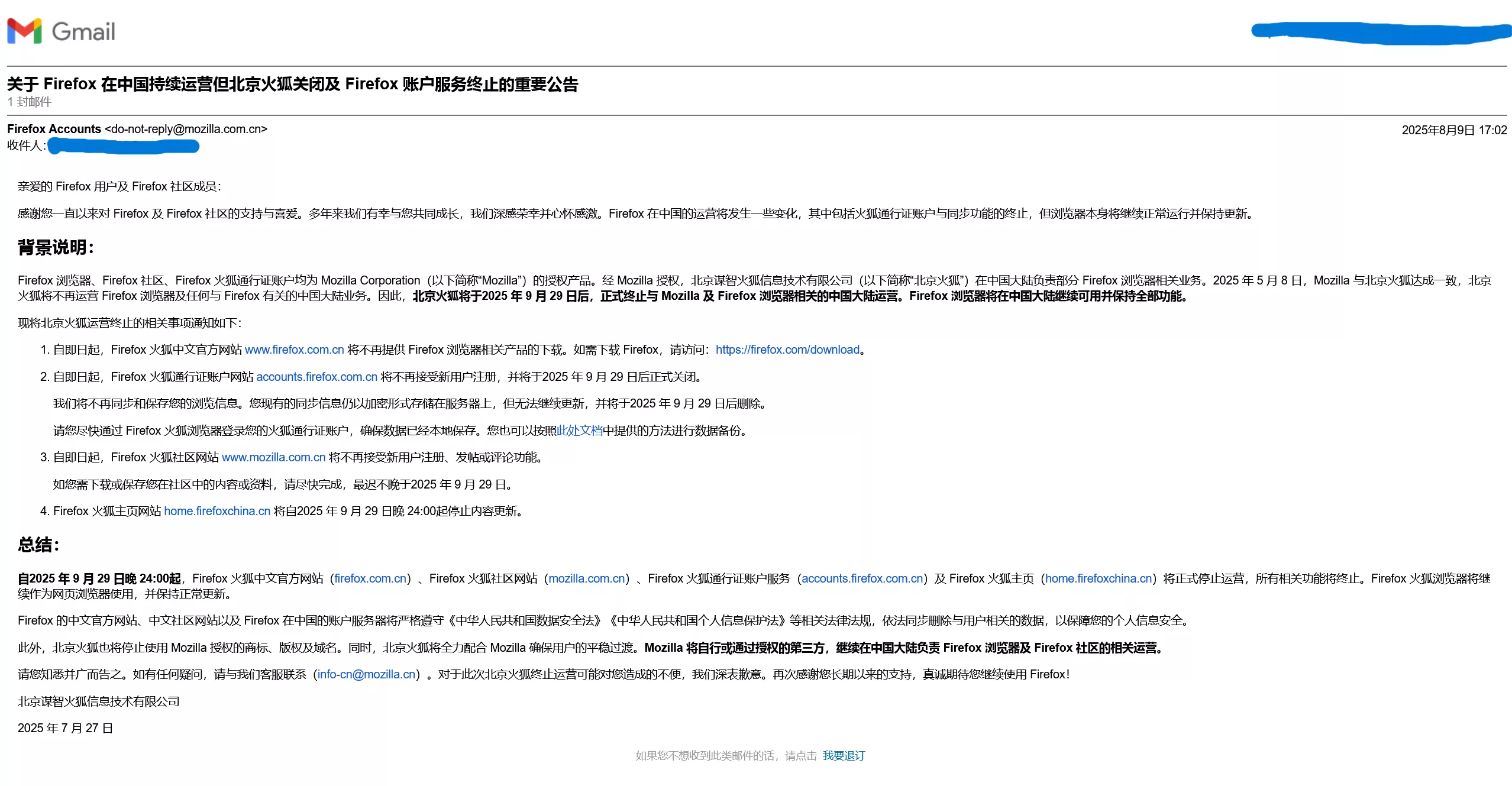1512x786 pixels.
Task: Click the info-cn@mozilla.cn email link
Action: click(x=366, y=674)
